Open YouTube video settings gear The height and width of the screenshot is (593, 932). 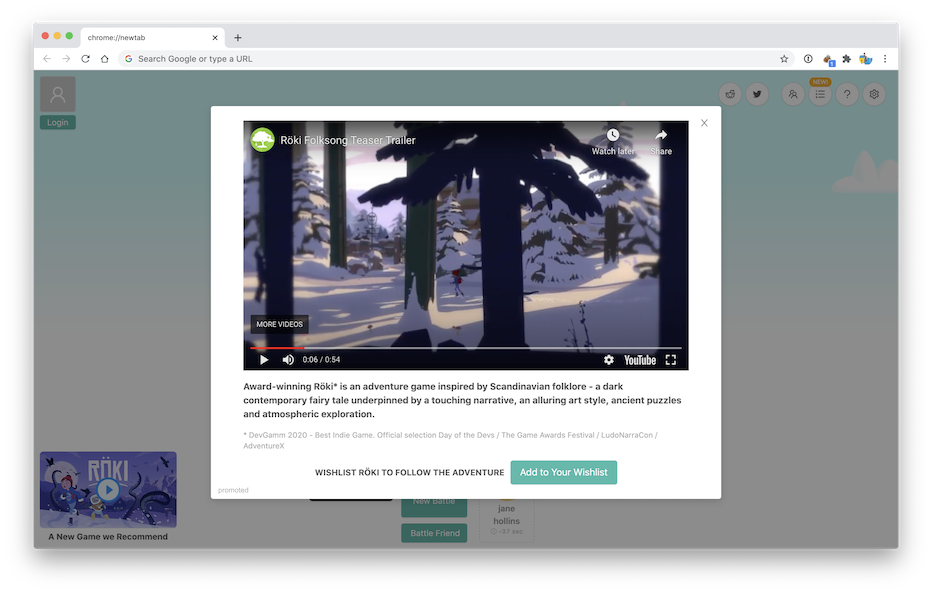609,359
